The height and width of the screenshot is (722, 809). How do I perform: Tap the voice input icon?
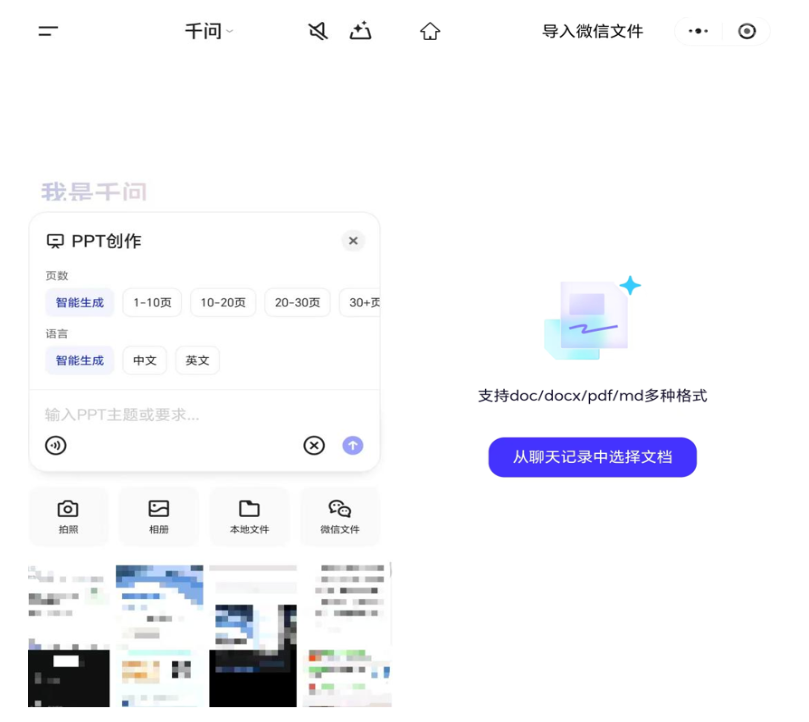tap(56, 445)
